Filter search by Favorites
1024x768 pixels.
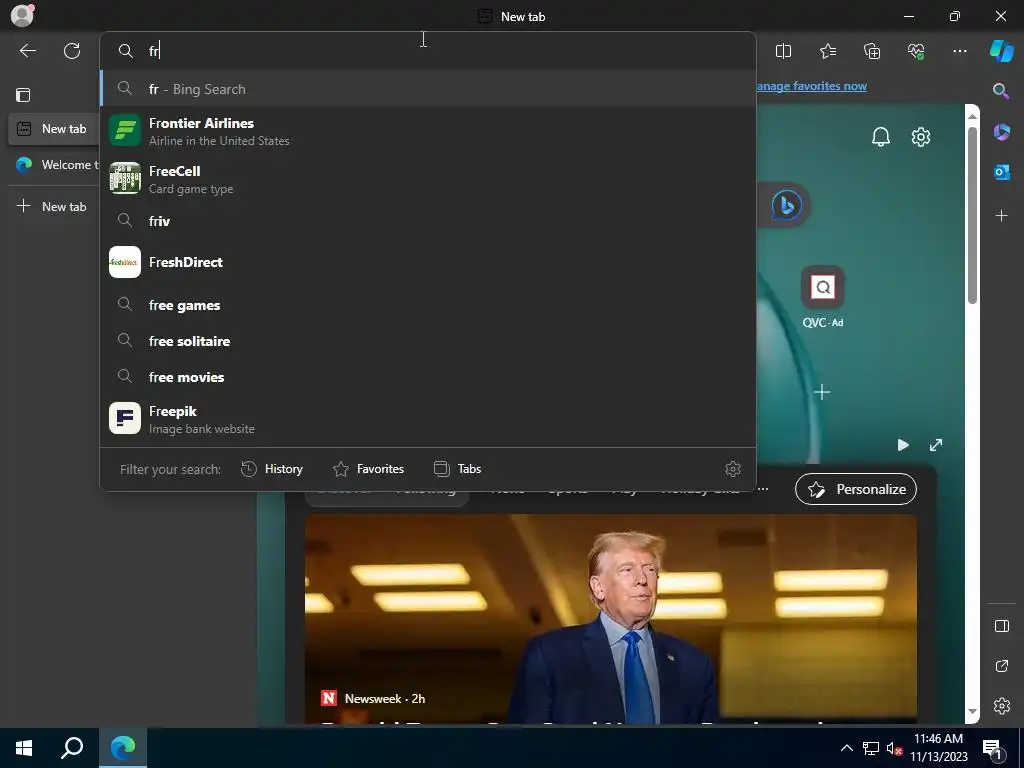368,469
